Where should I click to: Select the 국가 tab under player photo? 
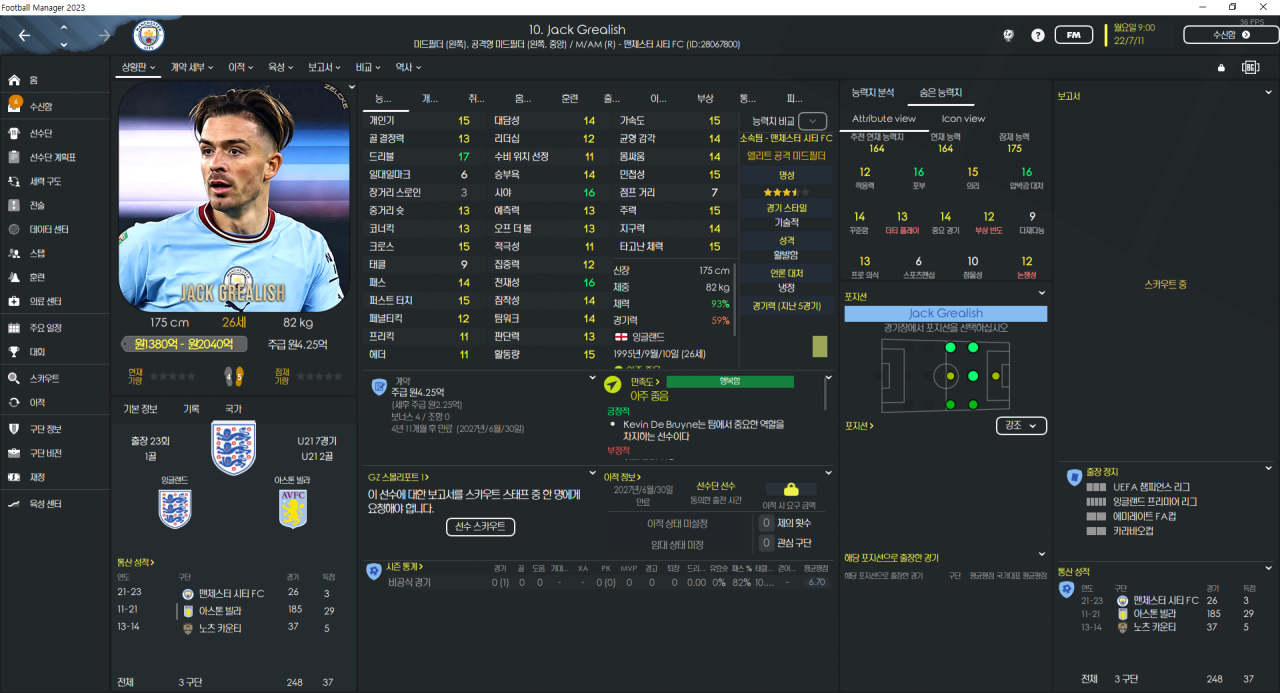coord(233,409)
